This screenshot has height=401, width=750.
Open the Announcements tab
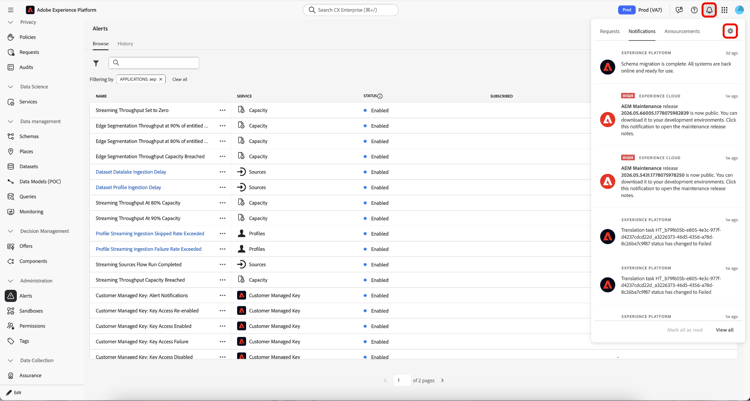tap(682, 31)
